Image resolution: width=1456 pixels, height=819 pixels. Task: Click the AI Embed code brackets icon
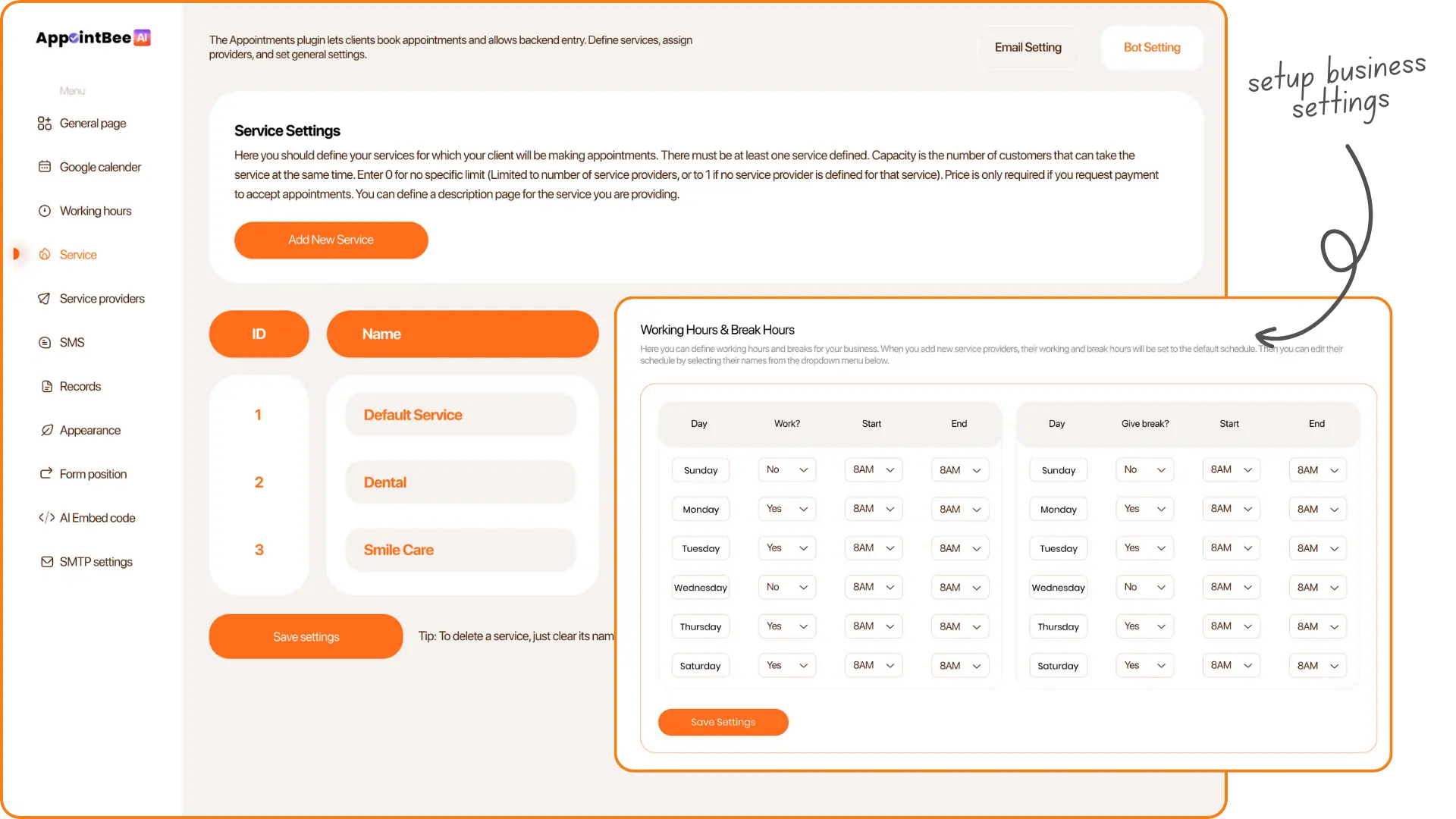(x=46, y=518)
